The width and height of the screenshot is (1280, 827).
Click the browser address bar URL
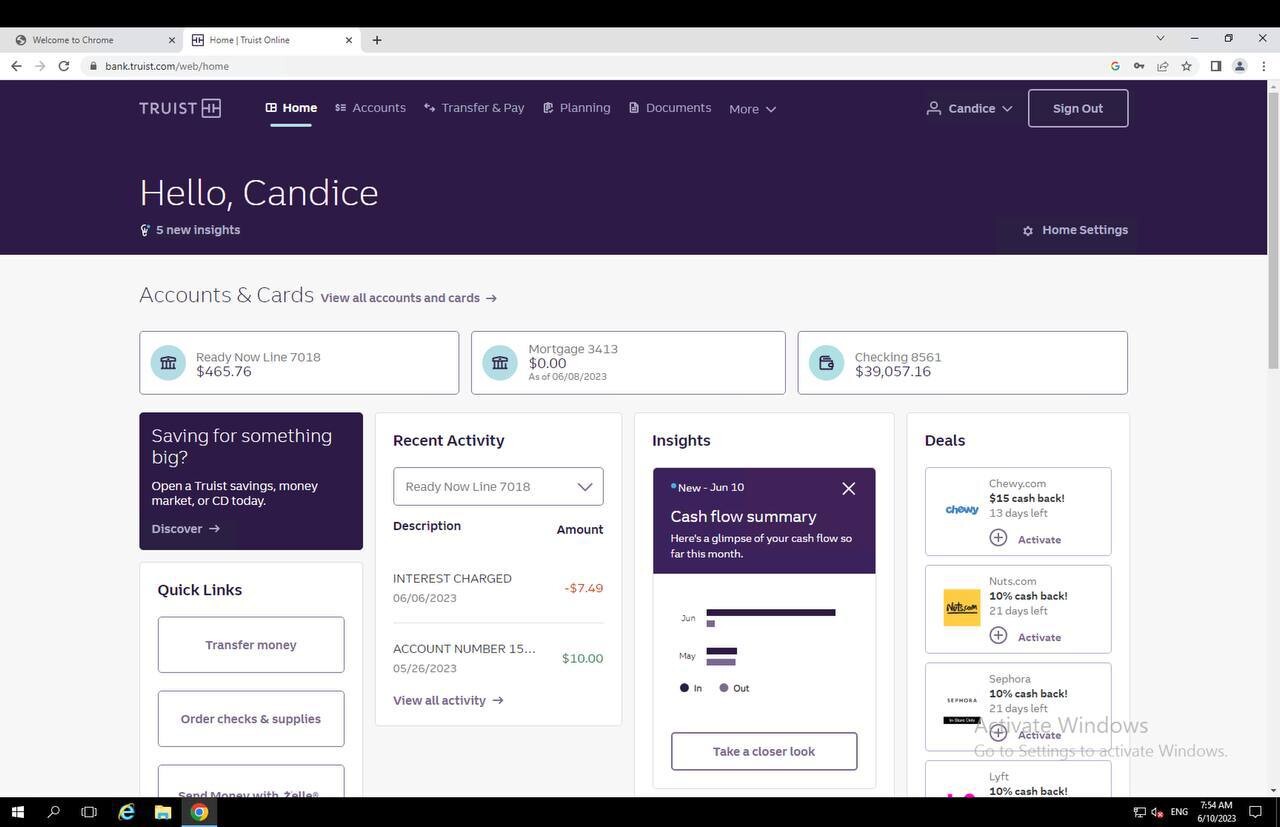tap(167, 66)
